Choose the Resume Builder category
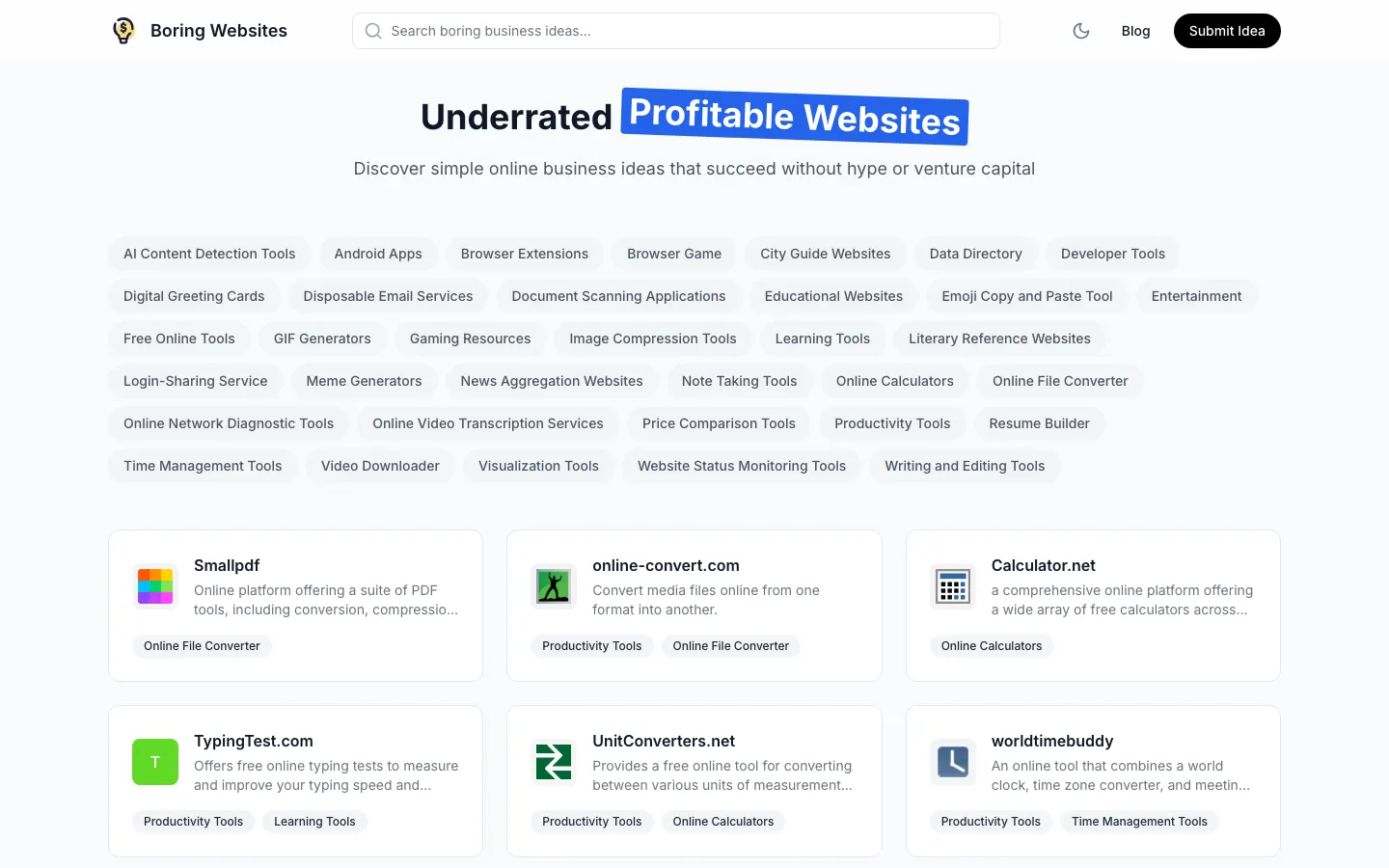This screenshot has height=868, width=1389. click(x=1039, y=423)
